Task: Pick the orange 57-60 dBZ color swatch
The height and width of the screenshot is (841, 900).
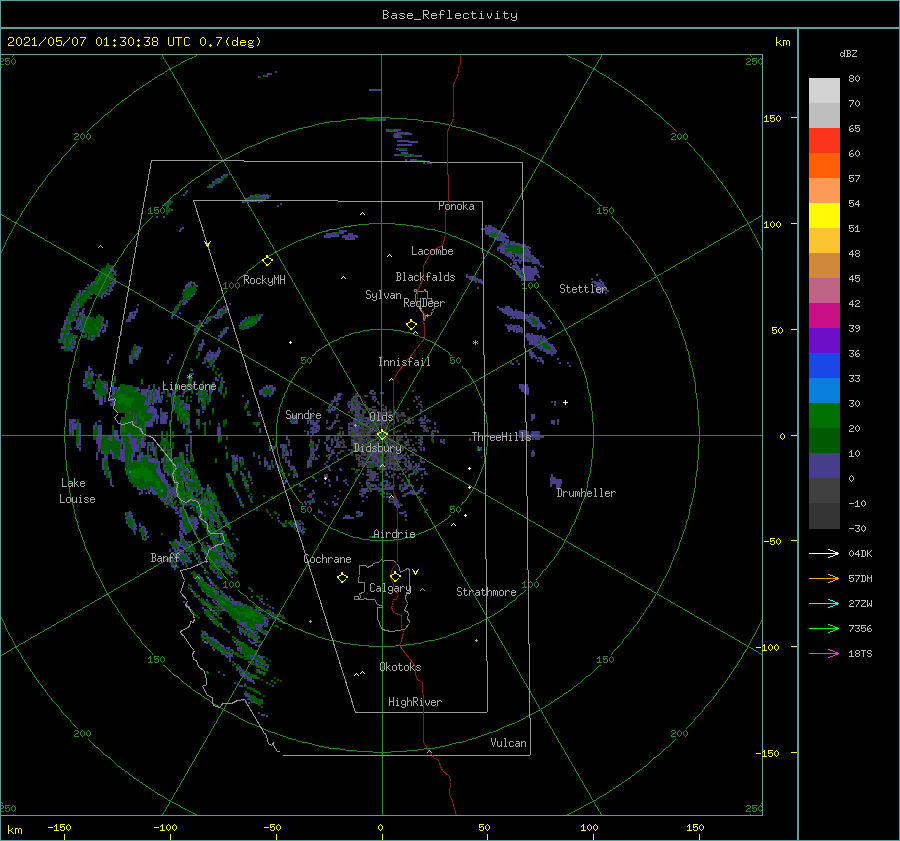Action: click(x=824, y=165)
